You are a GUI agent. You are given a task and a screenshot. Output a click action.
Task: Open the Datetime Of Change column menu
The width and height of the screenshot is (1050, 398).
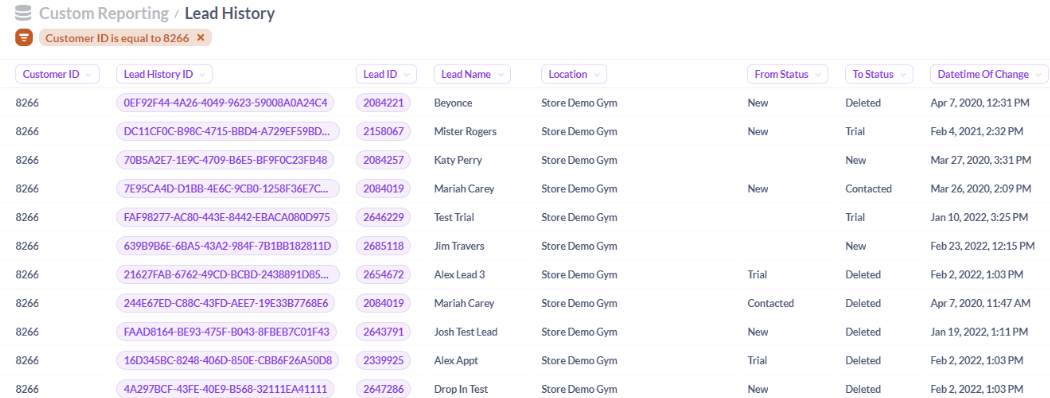coord(989,74)
